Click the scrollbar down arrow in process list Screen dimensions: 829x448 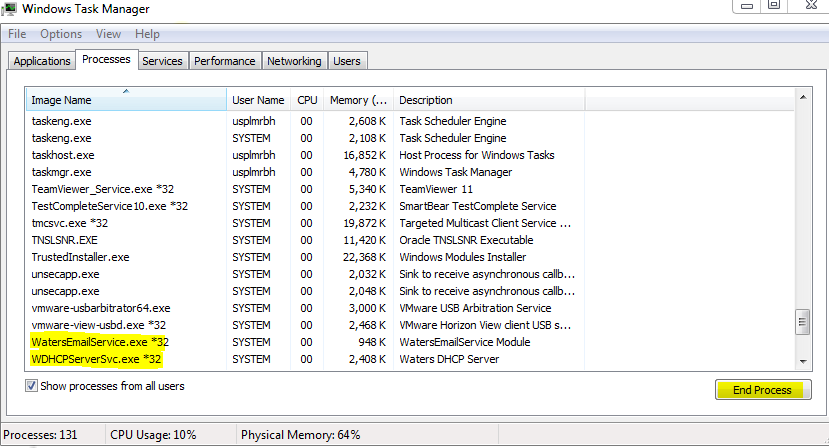click(x=801, y=360)
